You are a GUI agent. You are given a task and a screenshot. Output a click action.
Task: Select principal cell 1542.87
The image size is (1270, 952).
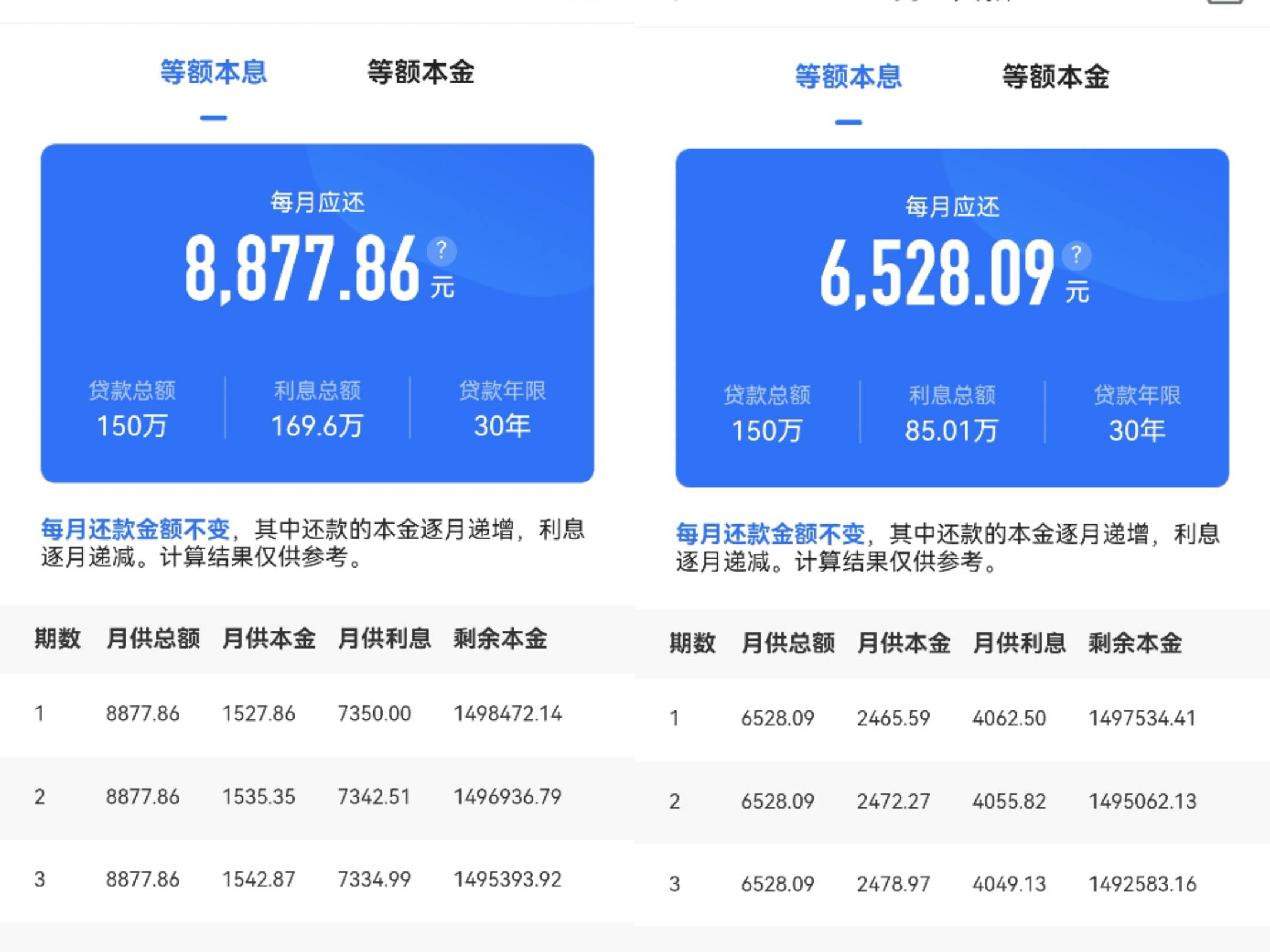pyautogui.click(x=259, y=880)
